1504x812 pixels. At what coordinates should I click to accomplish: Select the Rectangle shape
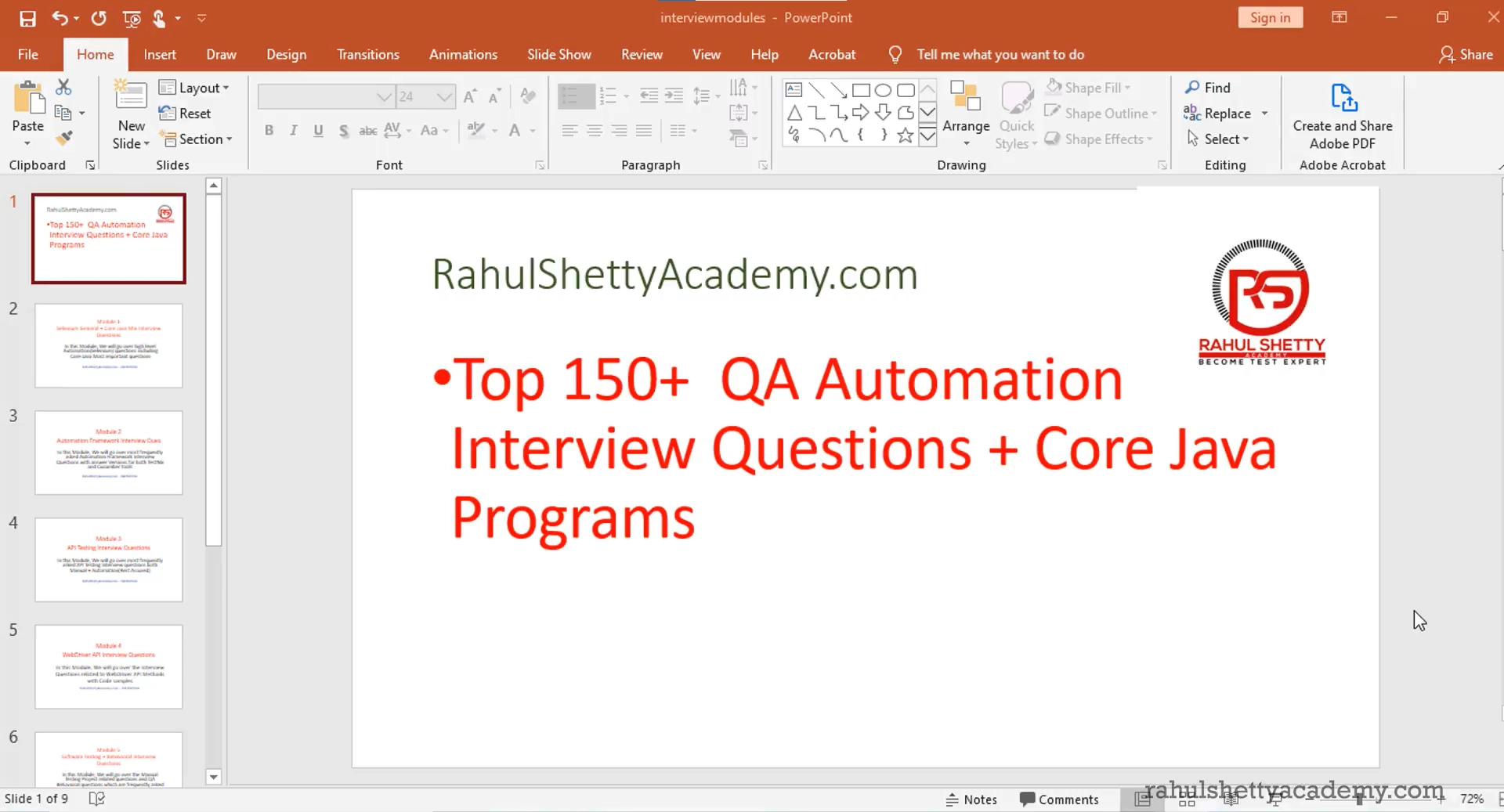coord(861,90)
